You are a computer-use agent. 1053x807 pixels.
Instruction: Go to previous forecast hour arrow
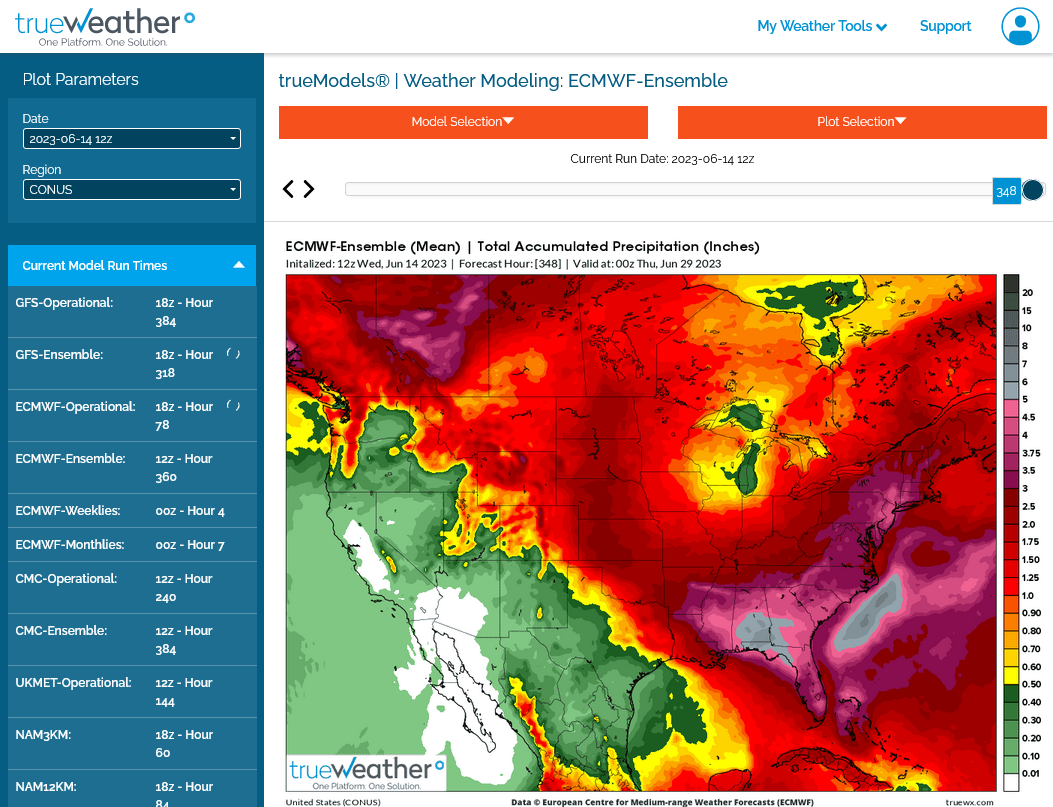coord(289,189)
